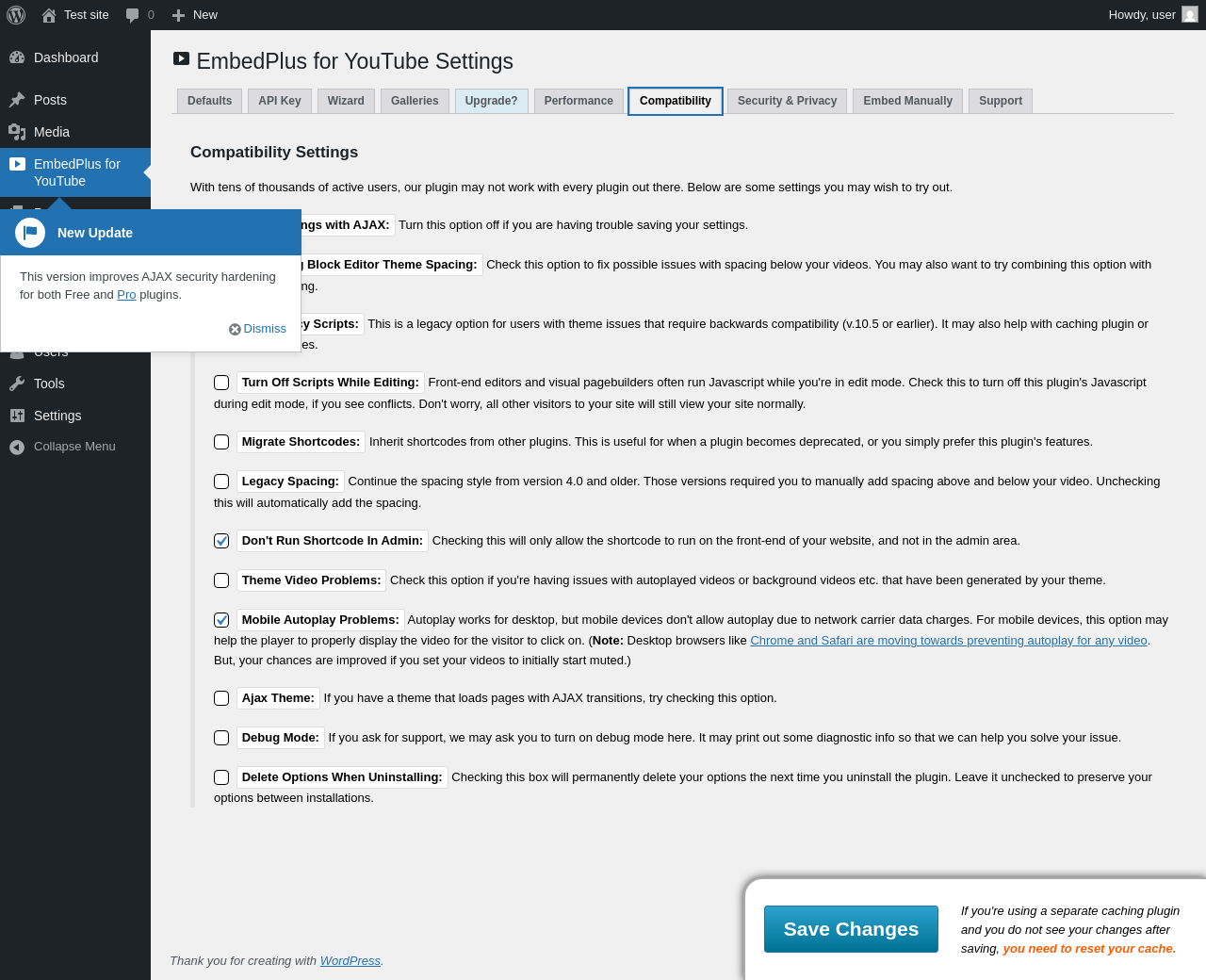Open the Howdy, user account menu
The image size is (1206, 980).
(1142, 15)
